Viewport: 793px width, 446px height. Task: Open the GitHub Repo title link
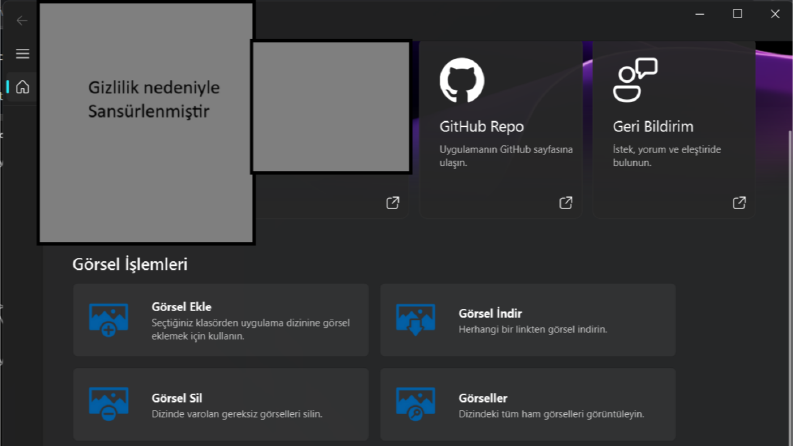481,126
